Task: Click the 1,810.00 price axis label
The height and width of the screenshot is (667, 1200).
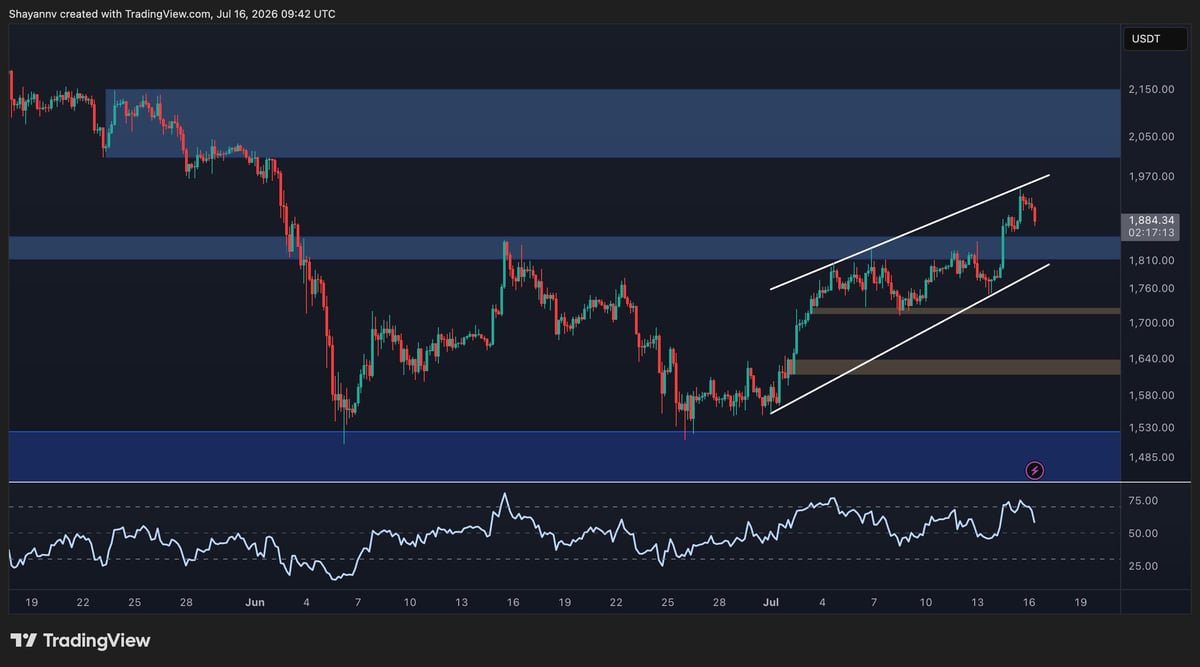Action: click(x=1151, y=261)
